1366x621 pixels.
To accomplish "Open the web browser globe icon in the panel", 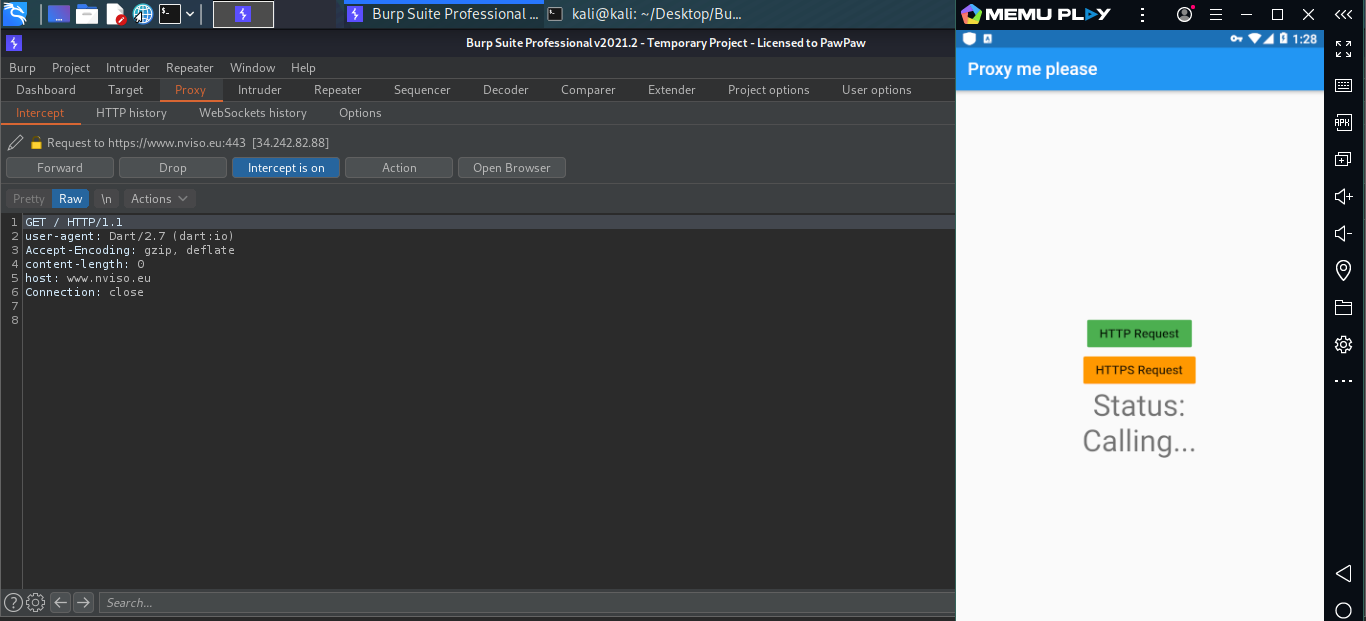I will [x=143, y=14].
